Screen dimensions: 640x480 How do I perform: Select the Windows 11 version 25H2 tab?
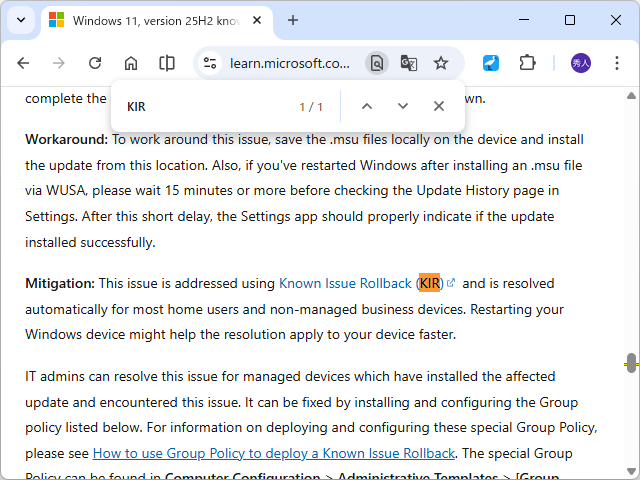(157, 20)
